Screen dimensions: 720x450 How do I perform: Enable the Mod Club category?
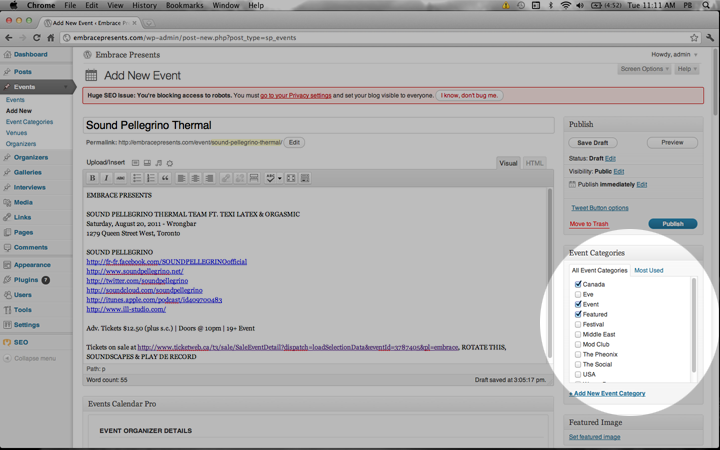[x=578, y=344]
